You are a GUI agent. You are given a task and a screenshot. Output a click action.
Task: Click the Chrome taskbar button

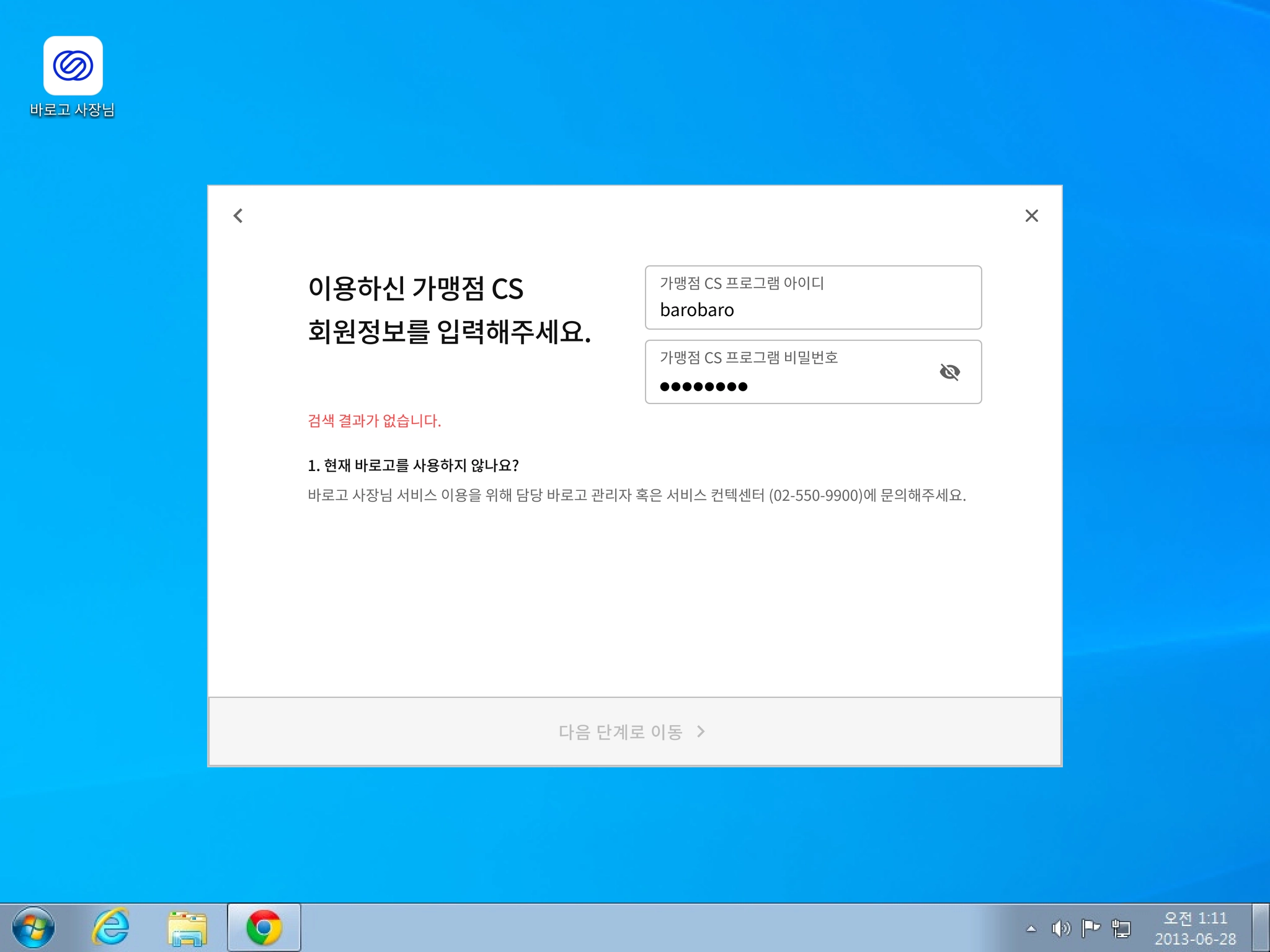pos(264,927)
